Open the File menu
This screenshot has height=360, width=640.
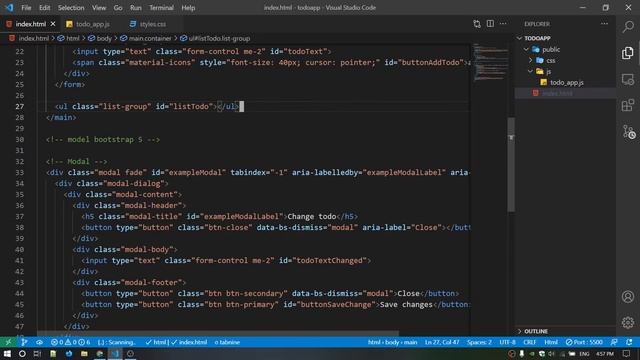point(26,8)
